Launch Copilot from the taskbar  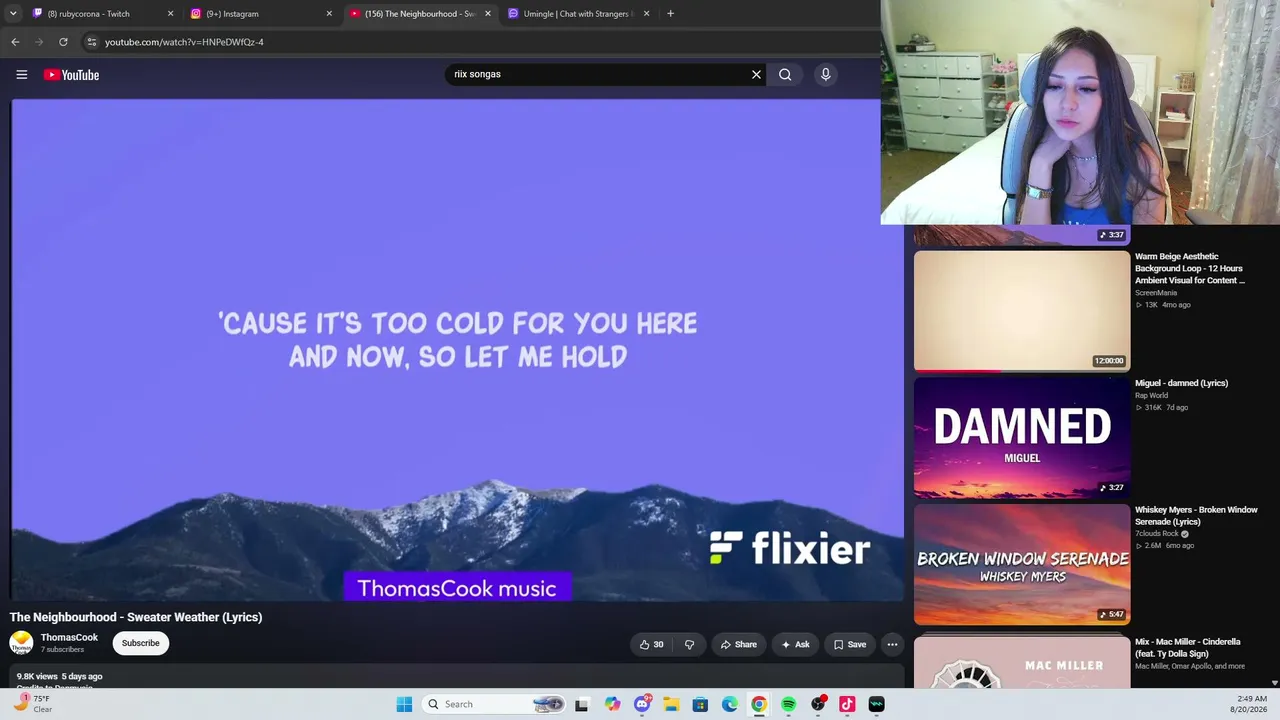(612, 704)
